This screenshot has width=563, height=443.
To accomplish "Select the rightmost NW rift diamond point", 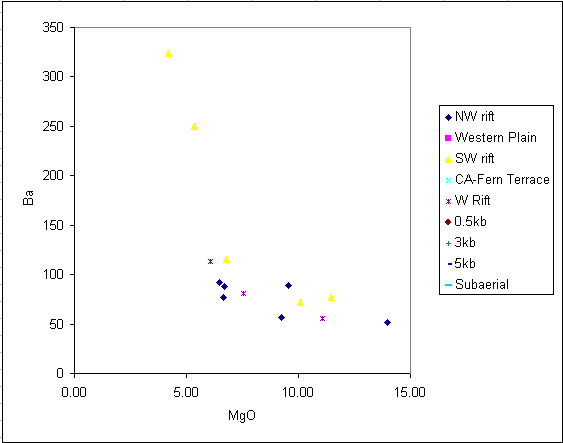I will pos(387,322).
